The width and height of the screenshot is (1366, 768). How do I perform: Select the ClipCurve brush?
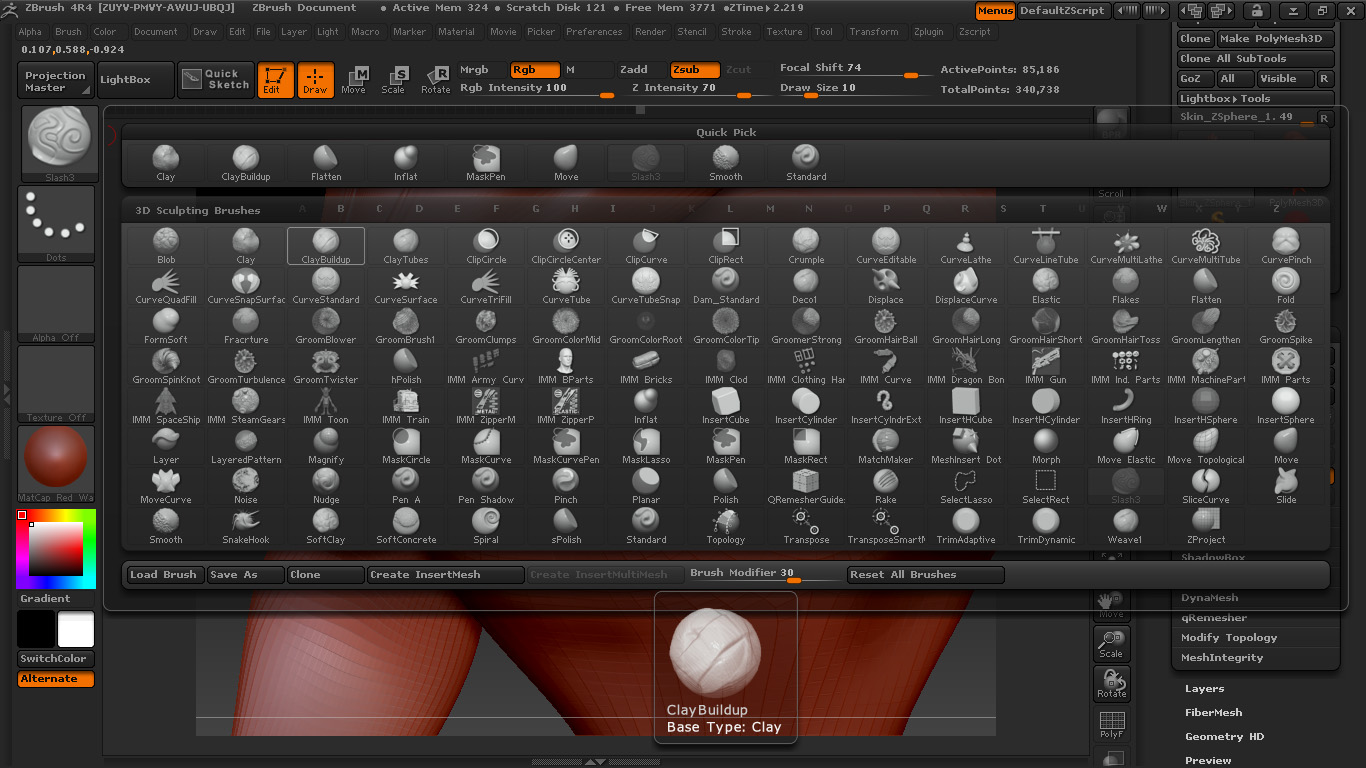pyautogui.click(x=646, y=246)
